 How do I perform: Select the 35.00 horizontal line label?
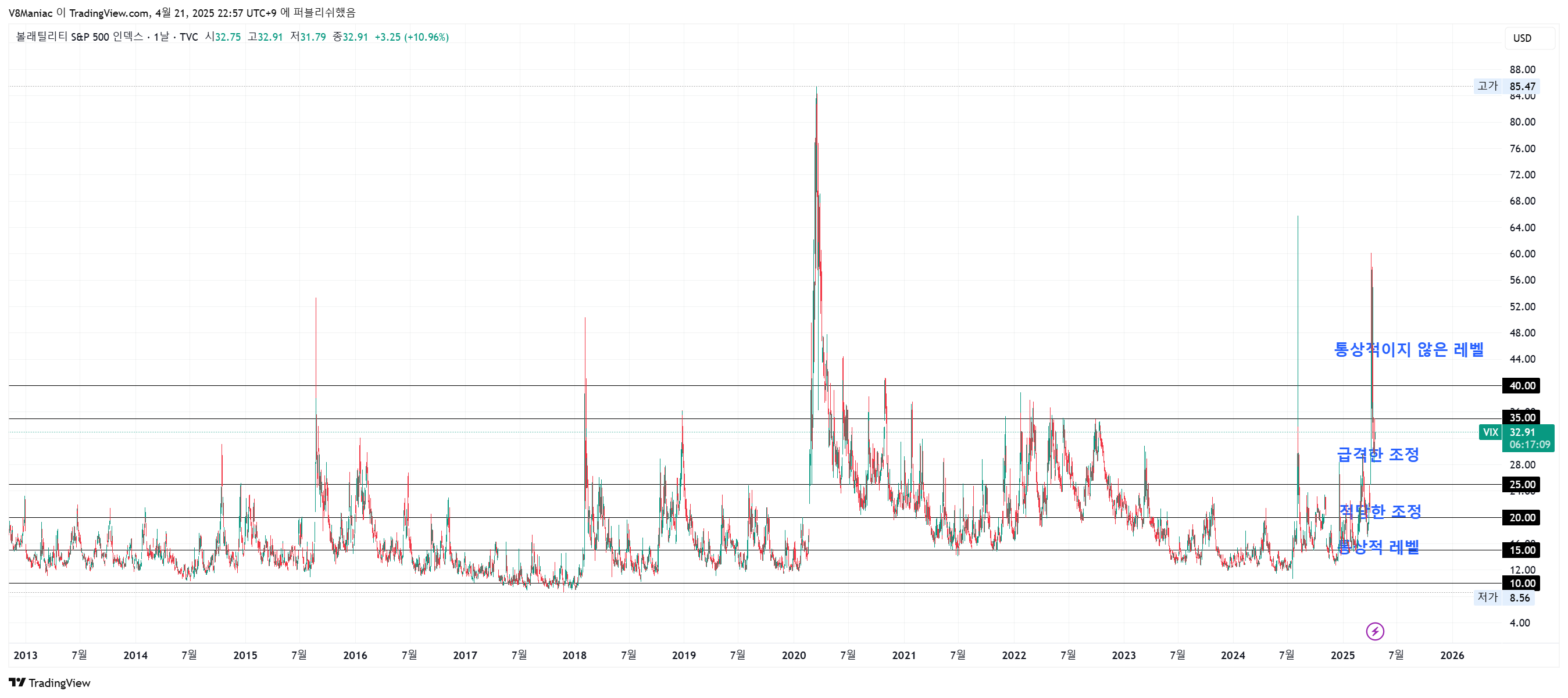point(1521,418)
